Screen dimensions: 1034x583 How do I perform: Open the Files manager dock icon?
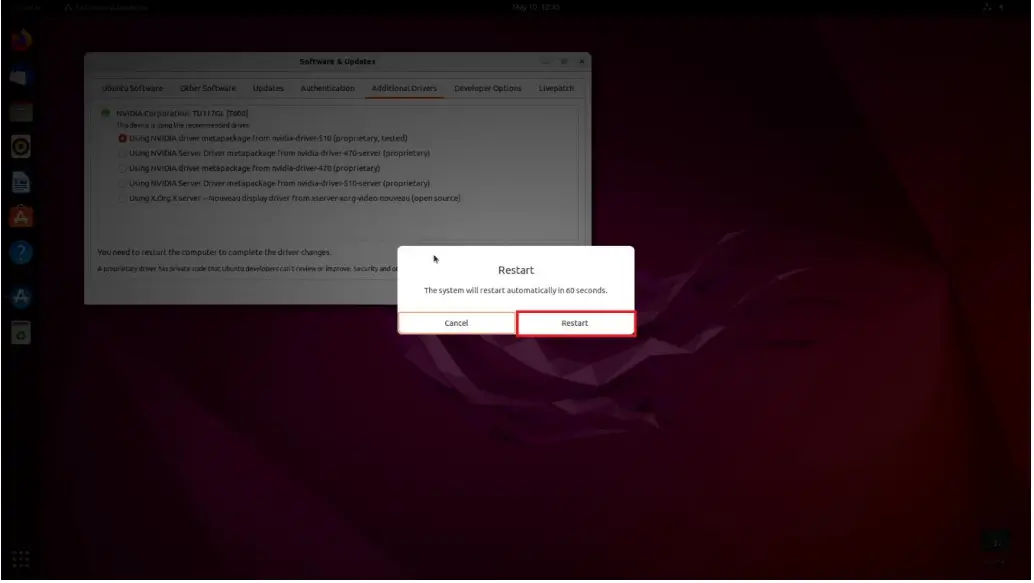[x=21, y=112]
